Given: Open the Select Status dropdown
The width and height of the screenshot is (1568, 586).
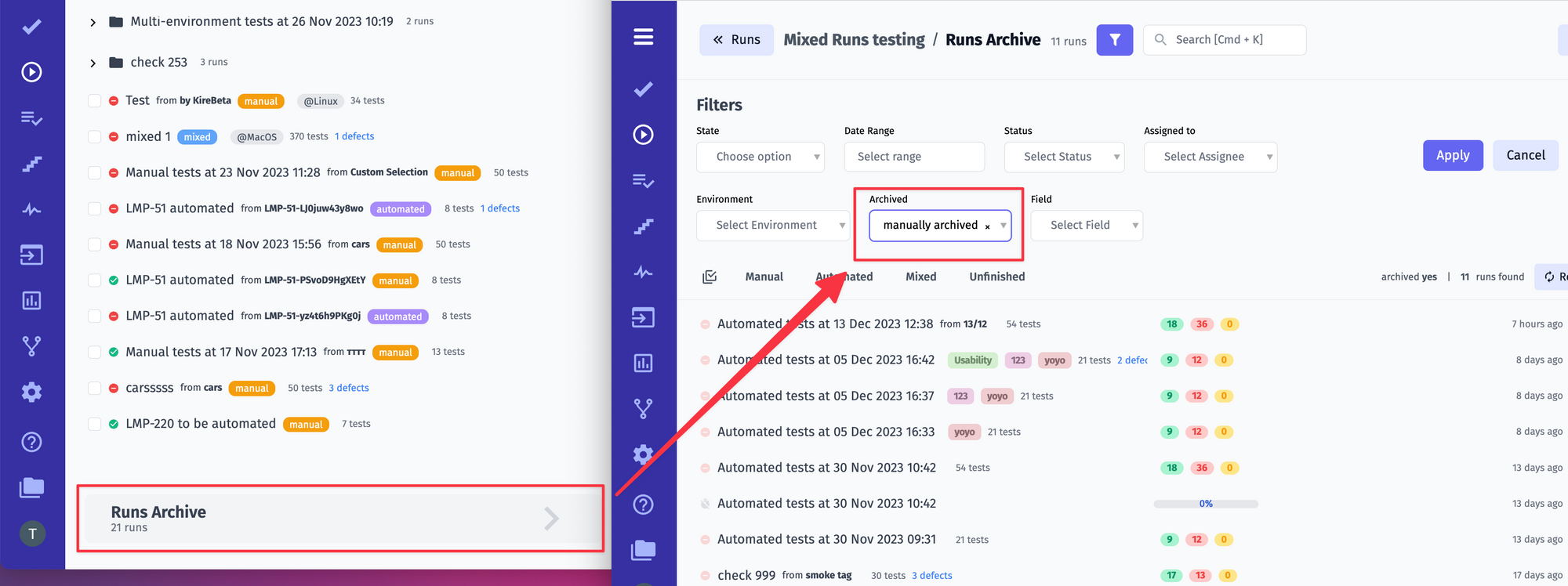Looking at the screenshot, I should click(1064, 157).
